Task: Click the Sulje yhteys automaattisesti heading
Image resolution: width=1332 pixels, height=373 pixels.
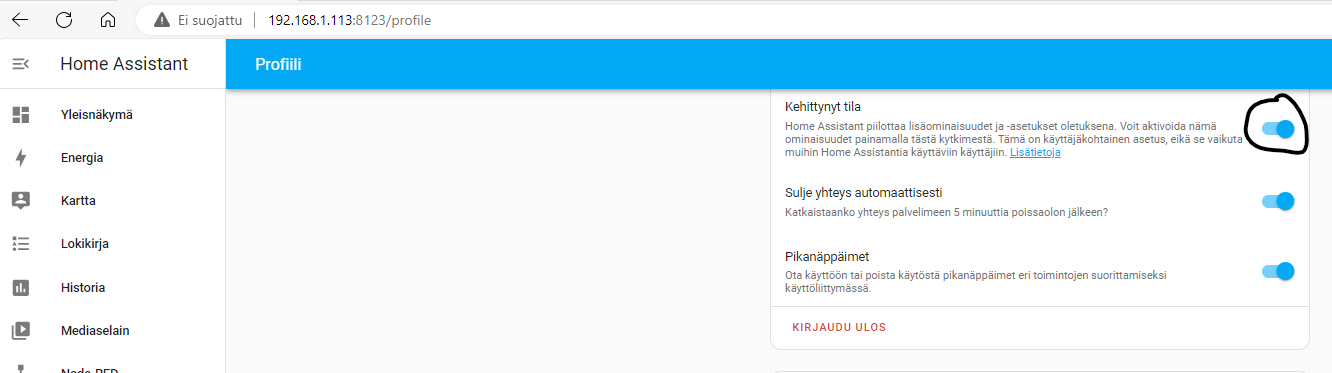Action: [864, 193]
